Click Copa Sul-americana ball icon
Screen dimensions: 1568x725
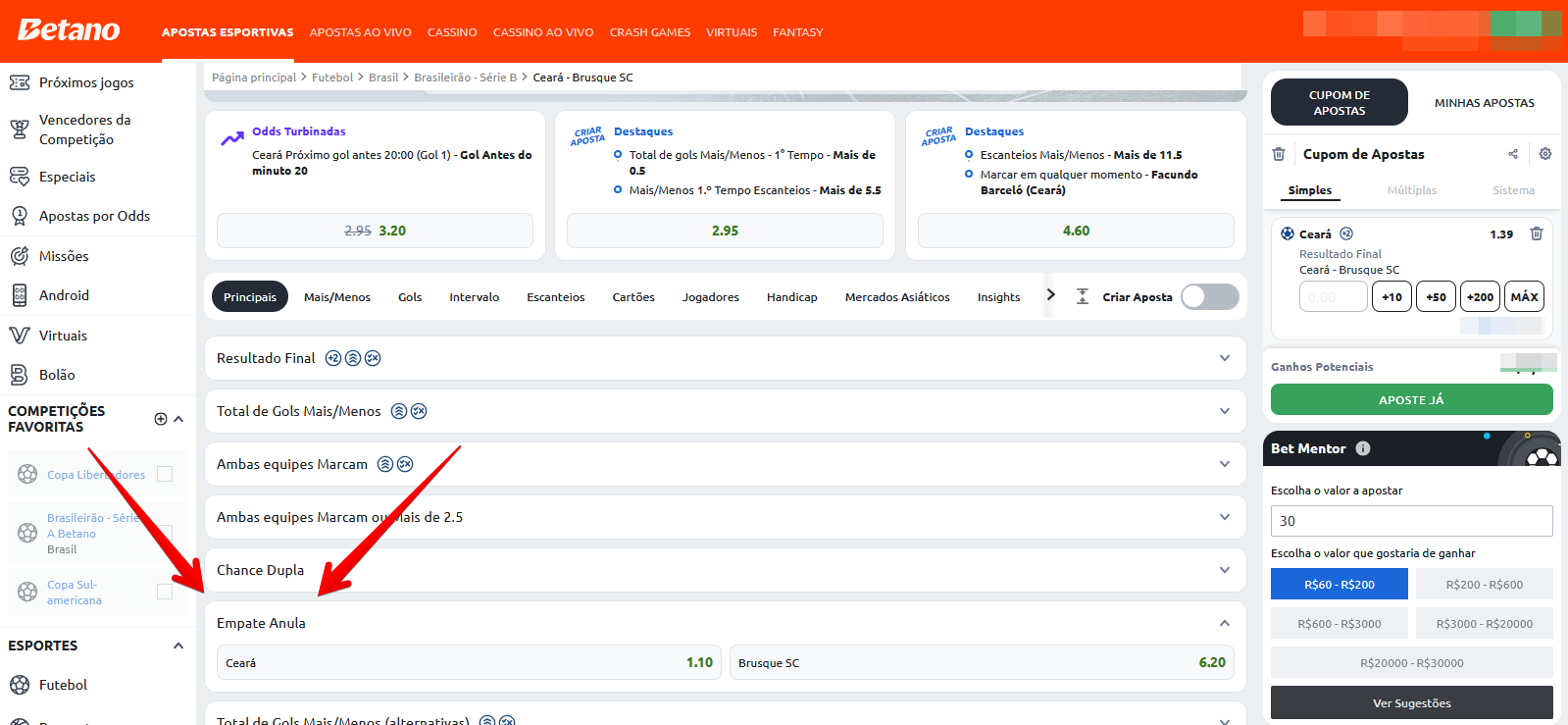tap(27, 593)
